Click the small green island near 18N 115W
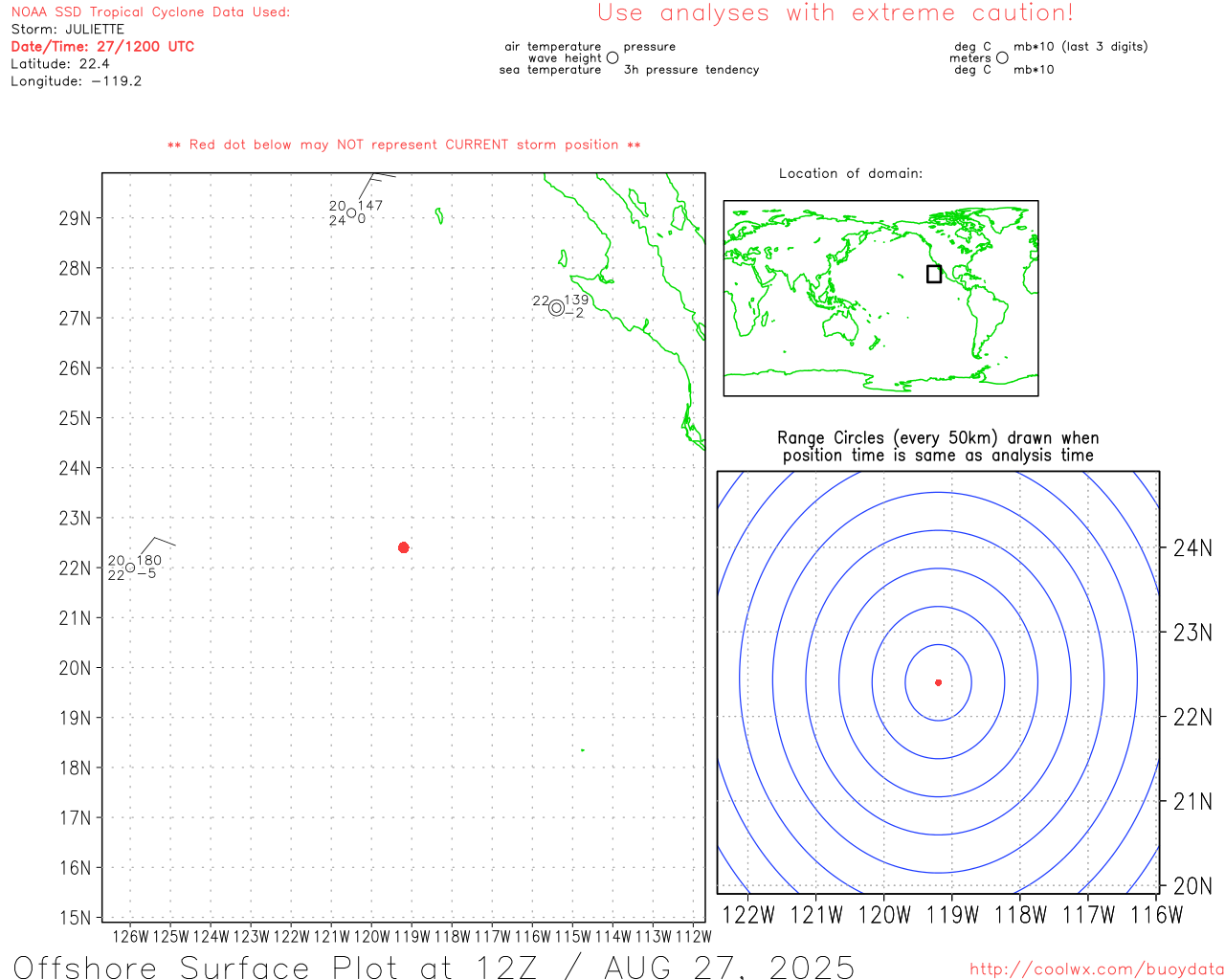1225x980 pixels. 583,750
